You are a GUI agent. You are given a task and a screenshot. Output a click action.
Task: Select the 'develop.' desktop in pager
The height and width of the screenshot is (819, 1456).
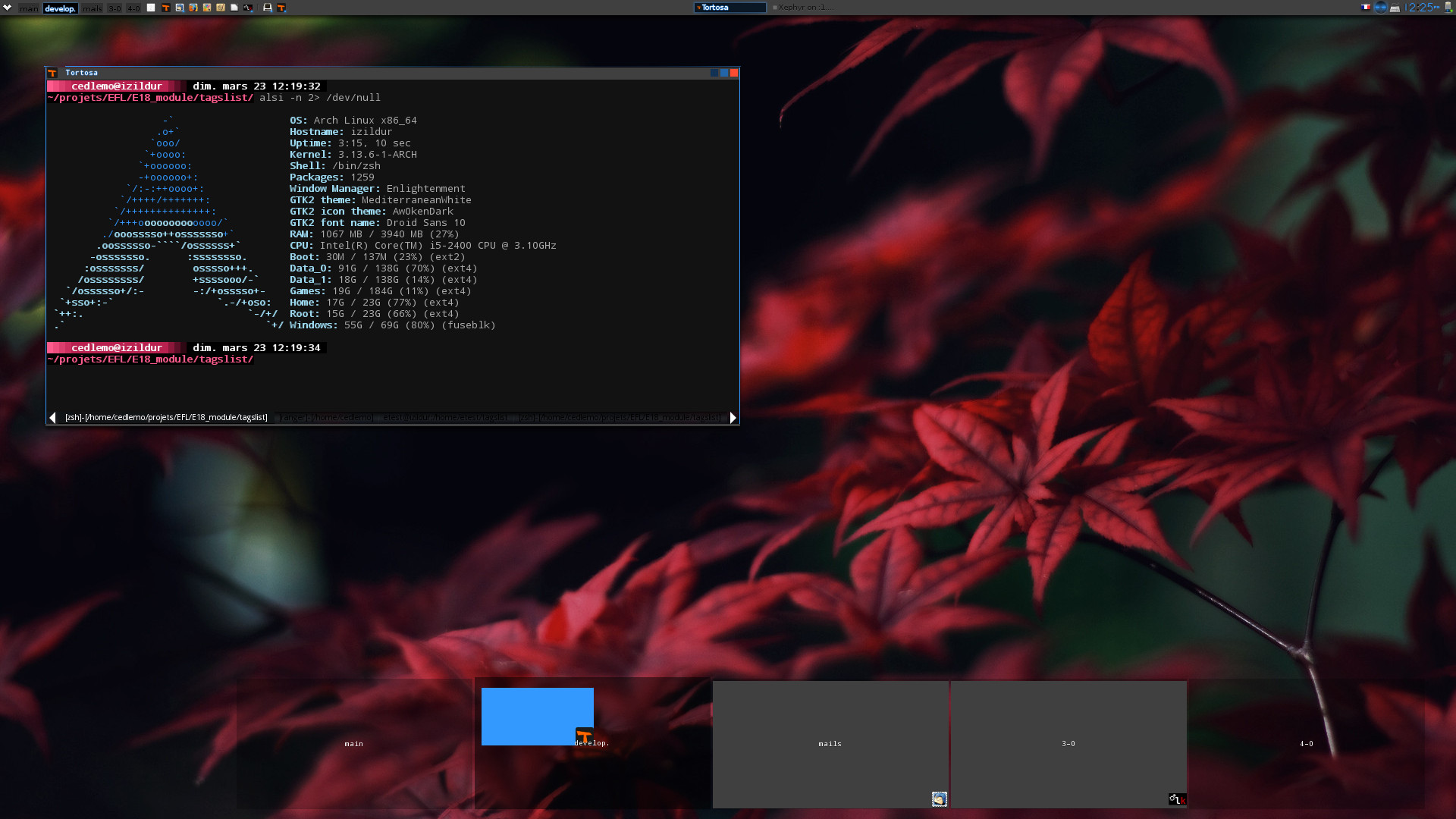click(x=592, y=744)
